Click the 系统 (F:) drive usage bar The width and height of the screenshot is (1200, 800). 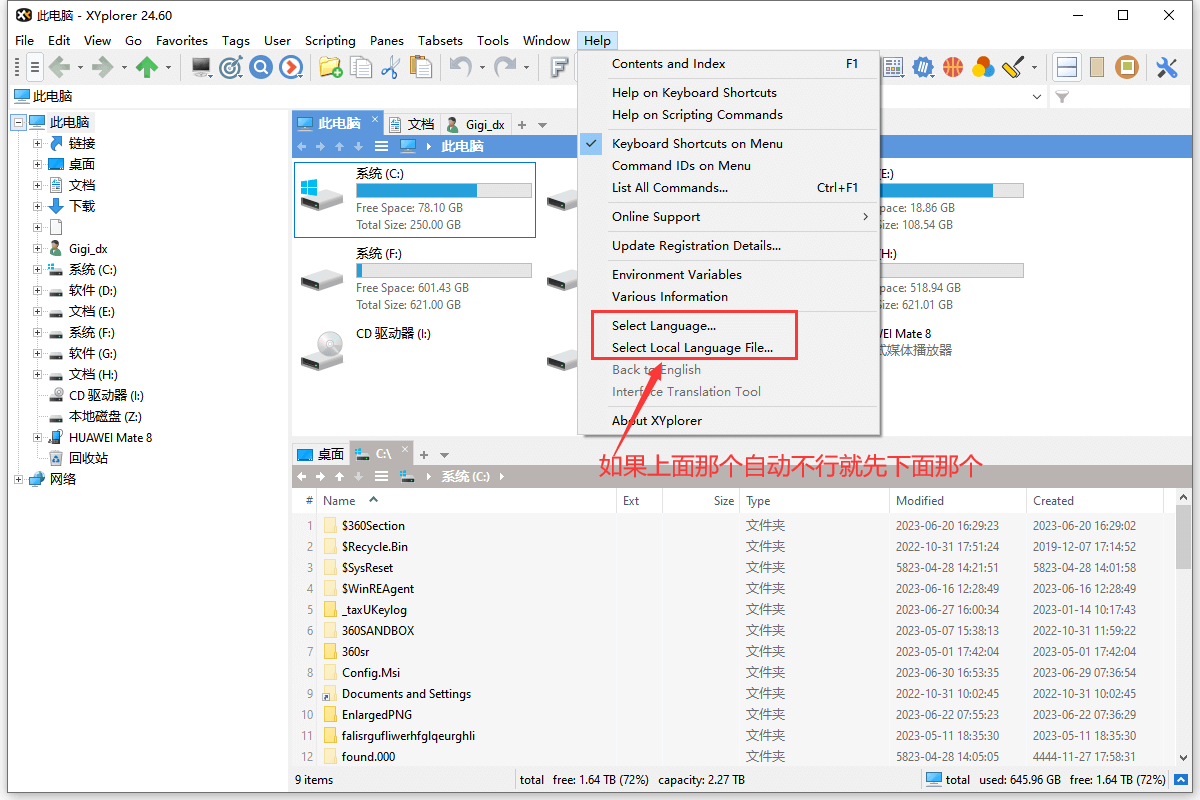coord(444,271)
